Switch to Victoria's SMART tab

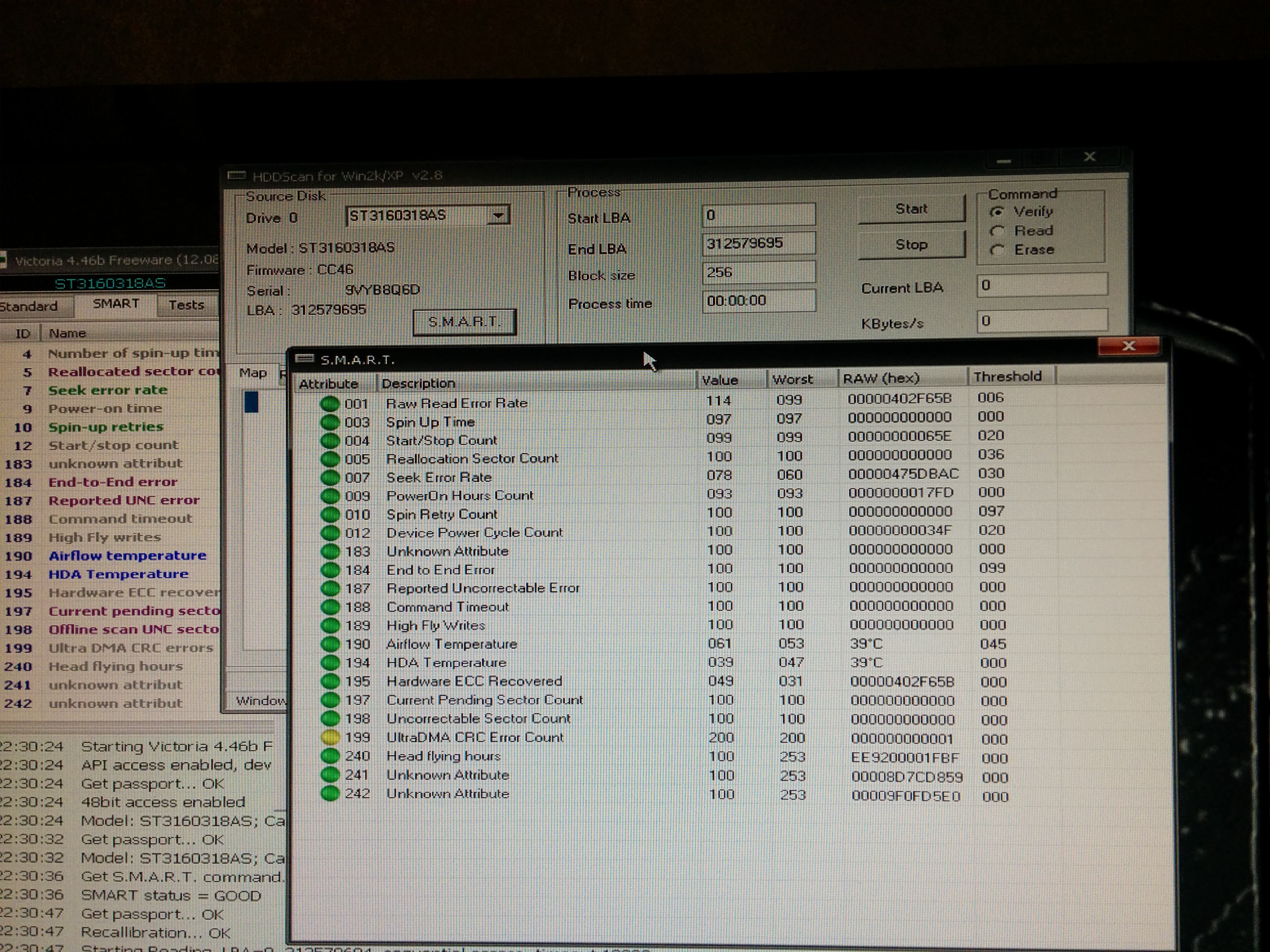pos(116,304)
